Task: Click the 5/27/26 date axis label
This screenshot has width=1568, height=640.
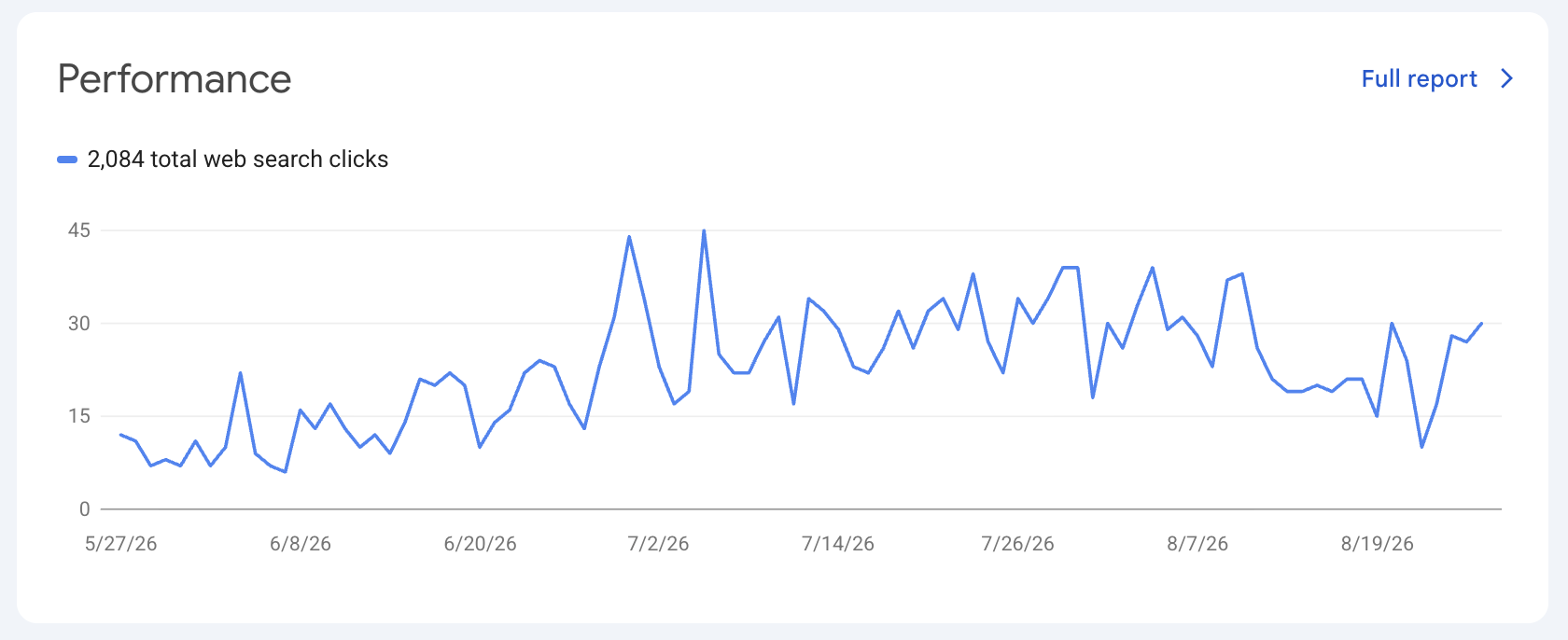Action: (120, 544)
